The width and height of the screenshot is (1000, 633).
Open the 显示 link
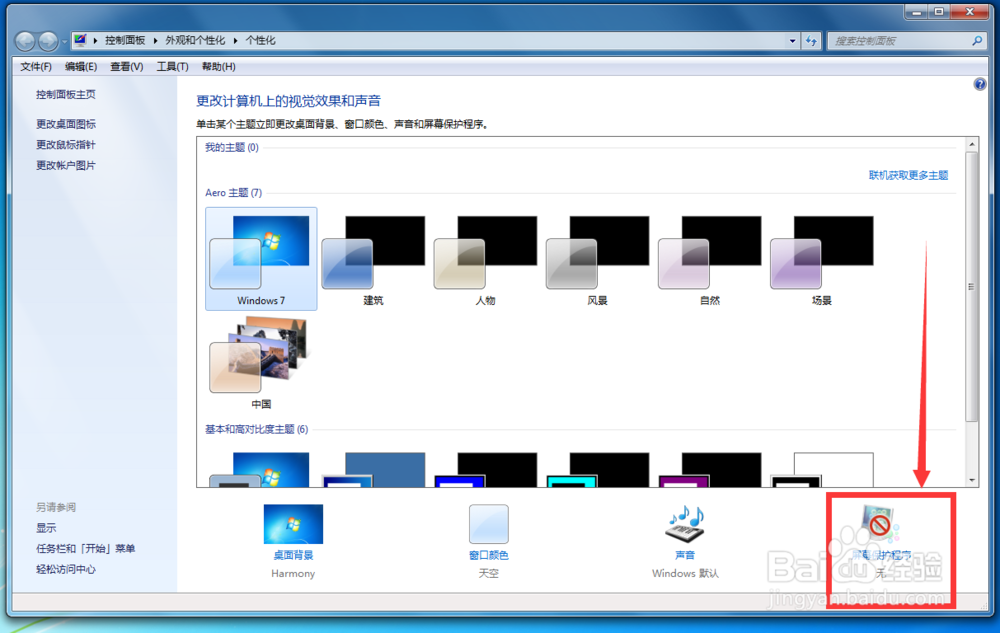click(x=46, y=528)
